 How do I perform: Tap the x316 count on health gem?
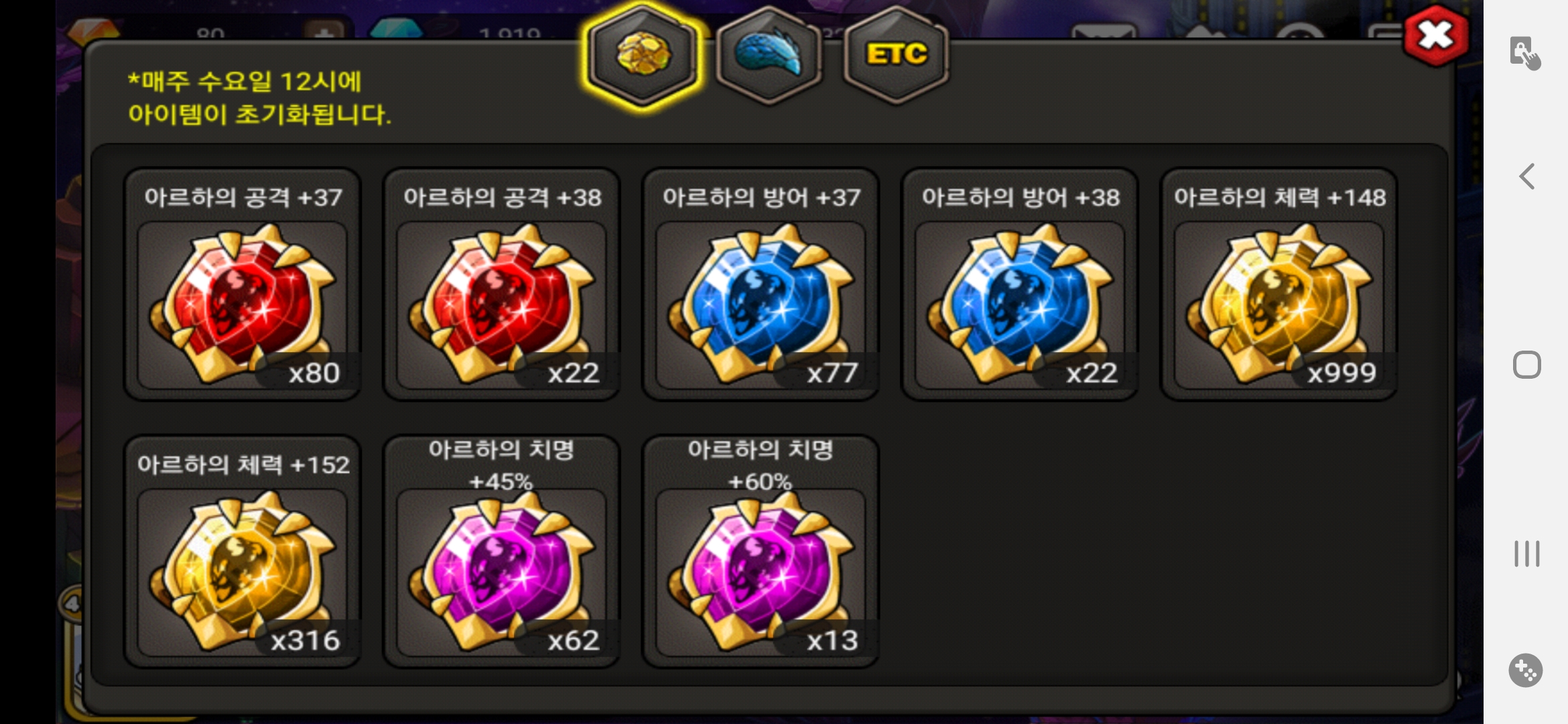(306, 641)
